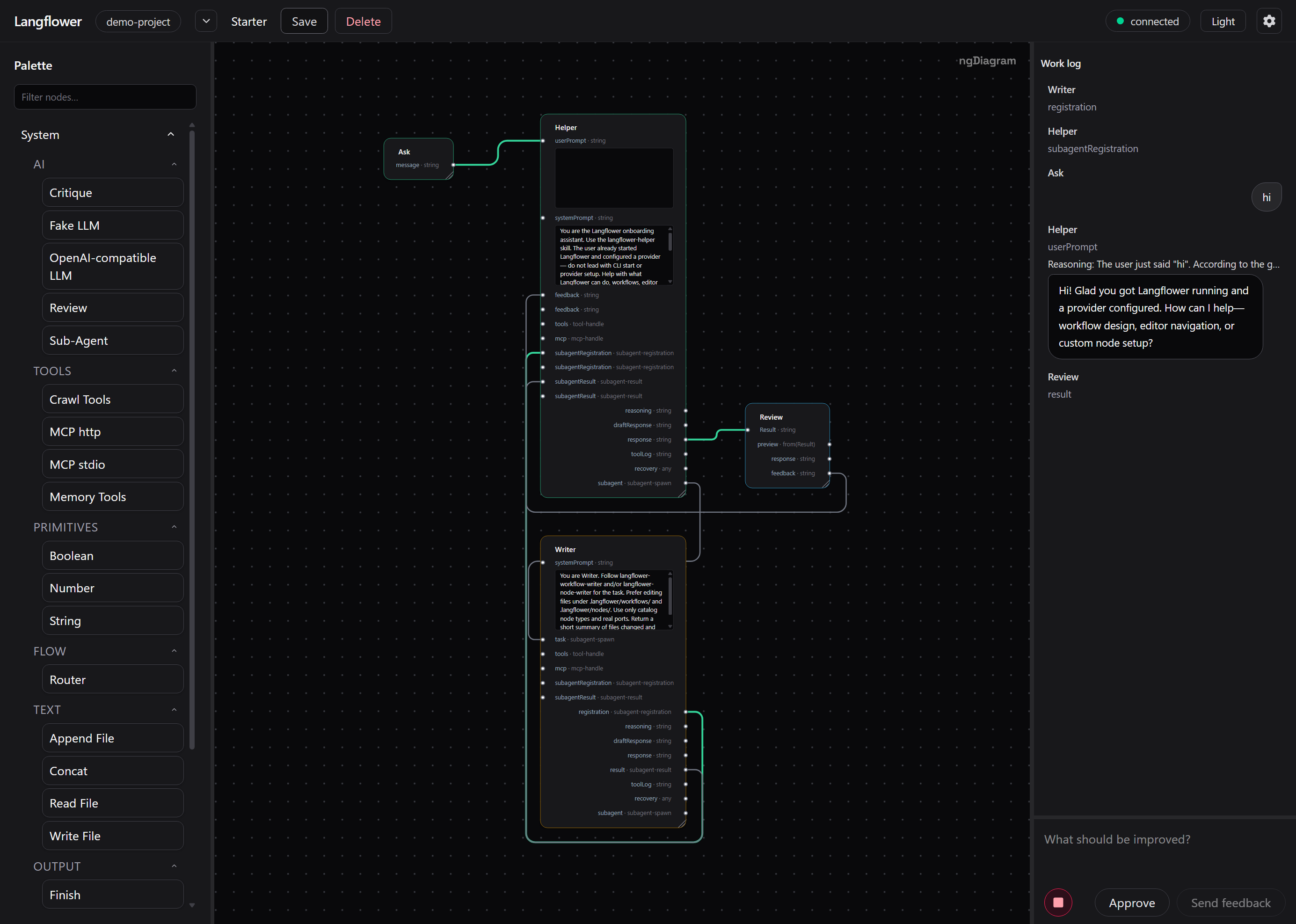Select the Write File palette node
1296x924 pixels.
(x=113, y=836)
